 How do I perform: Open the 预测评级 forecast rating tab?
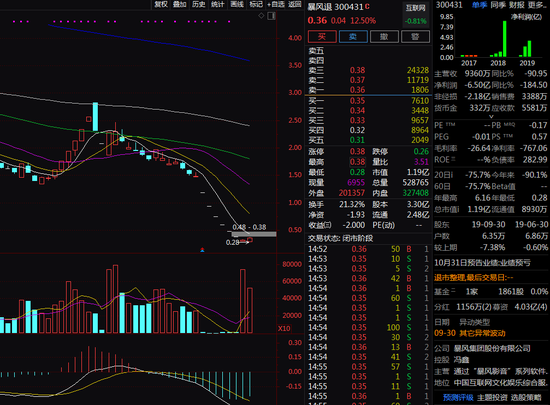[x=458, y=397]
